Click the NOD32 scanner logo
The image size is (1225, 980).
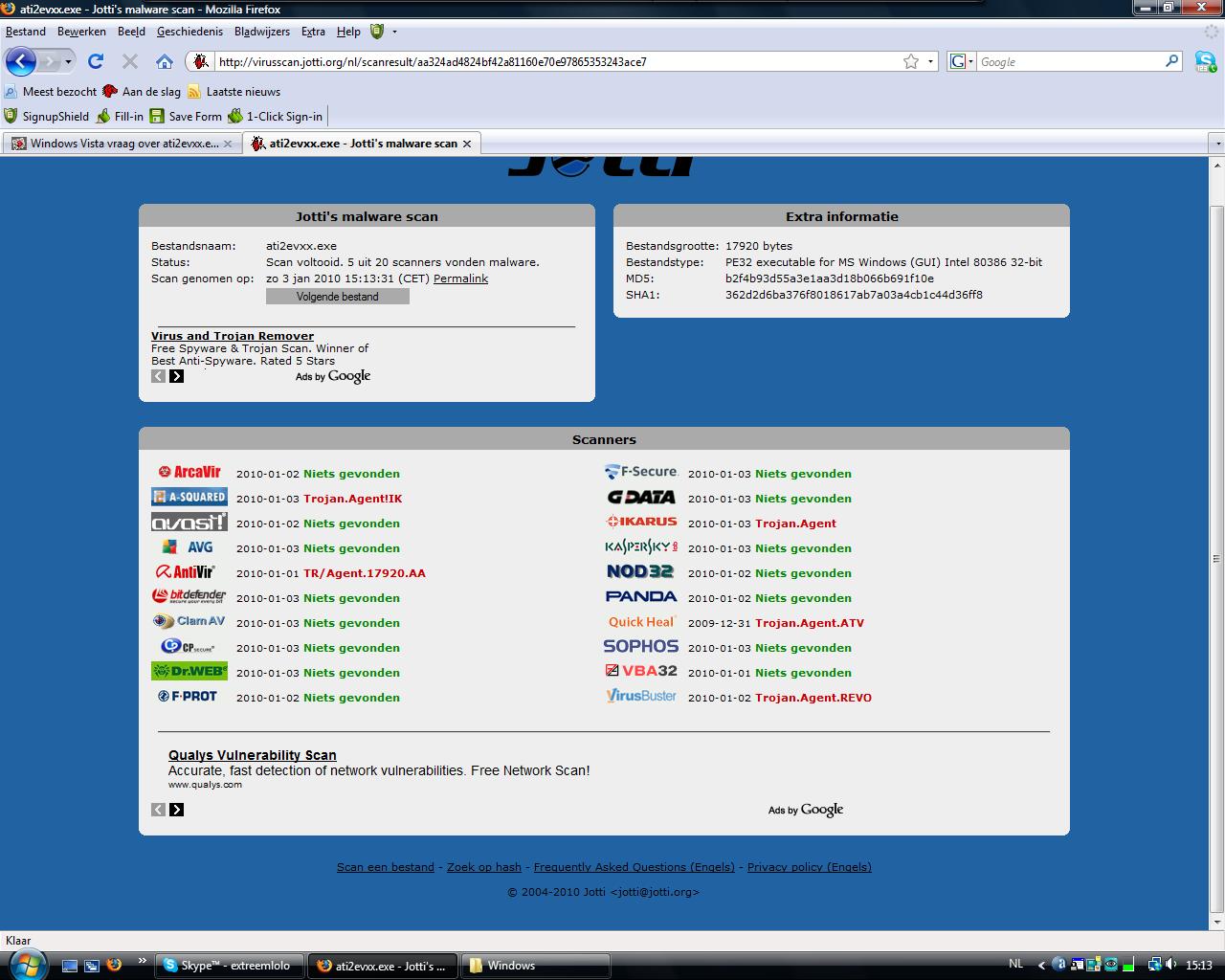pos(640,571)
